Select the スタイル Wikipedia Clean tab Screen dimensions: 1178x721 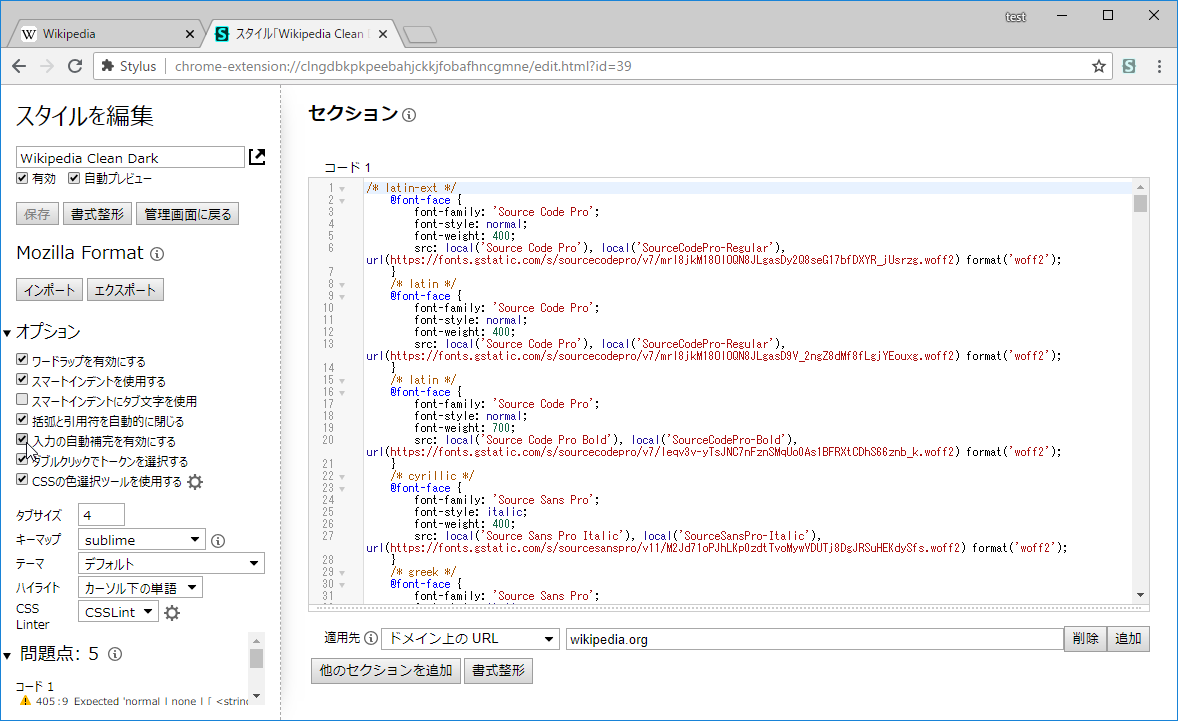point(300,34)
